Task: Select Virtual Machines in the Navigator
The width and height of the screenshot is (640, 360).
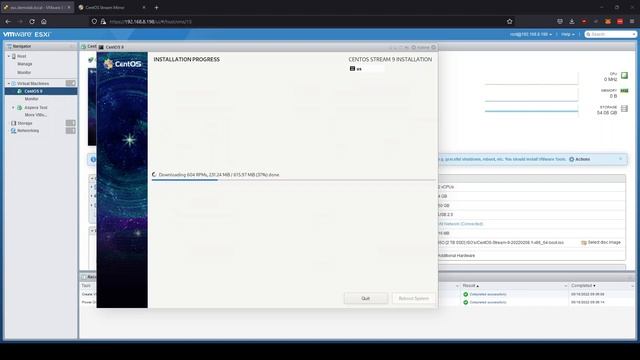Action: pyautogui.click(x=33, y=83)
